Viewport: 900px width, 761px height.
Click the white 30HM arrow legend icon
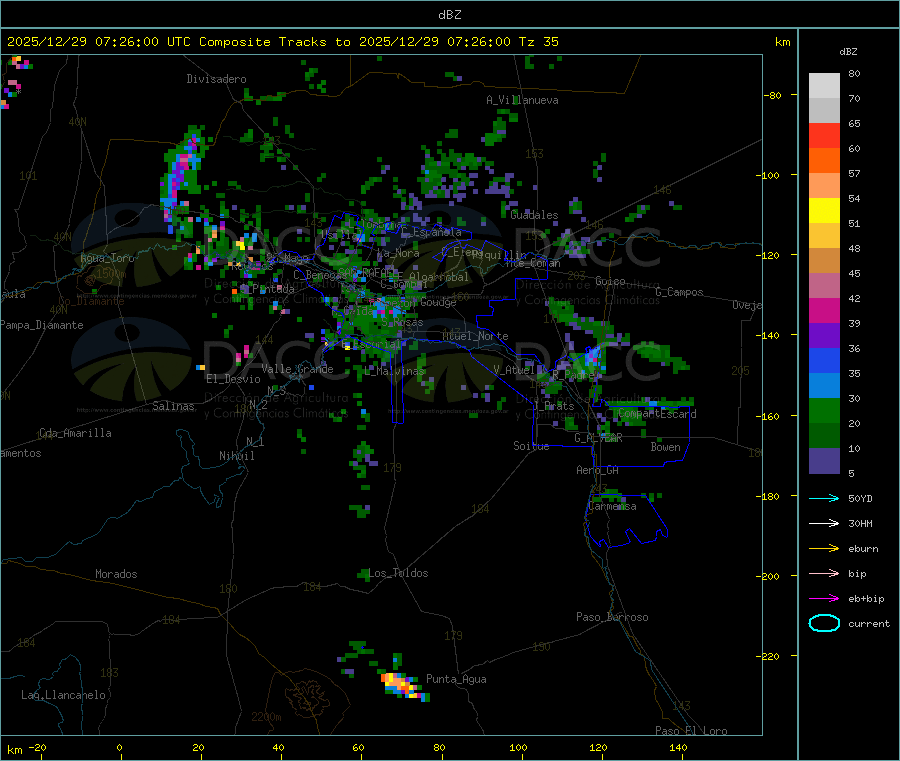(824, 523)
